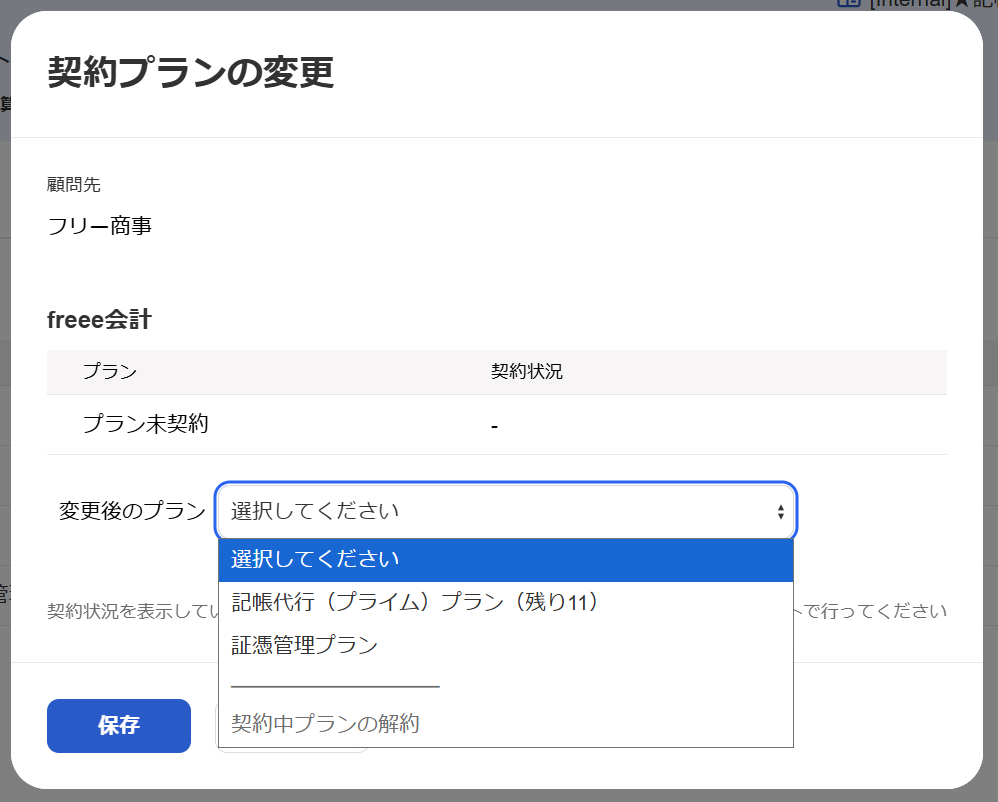Click the 変更後のプラン label

tap(132, 511)
